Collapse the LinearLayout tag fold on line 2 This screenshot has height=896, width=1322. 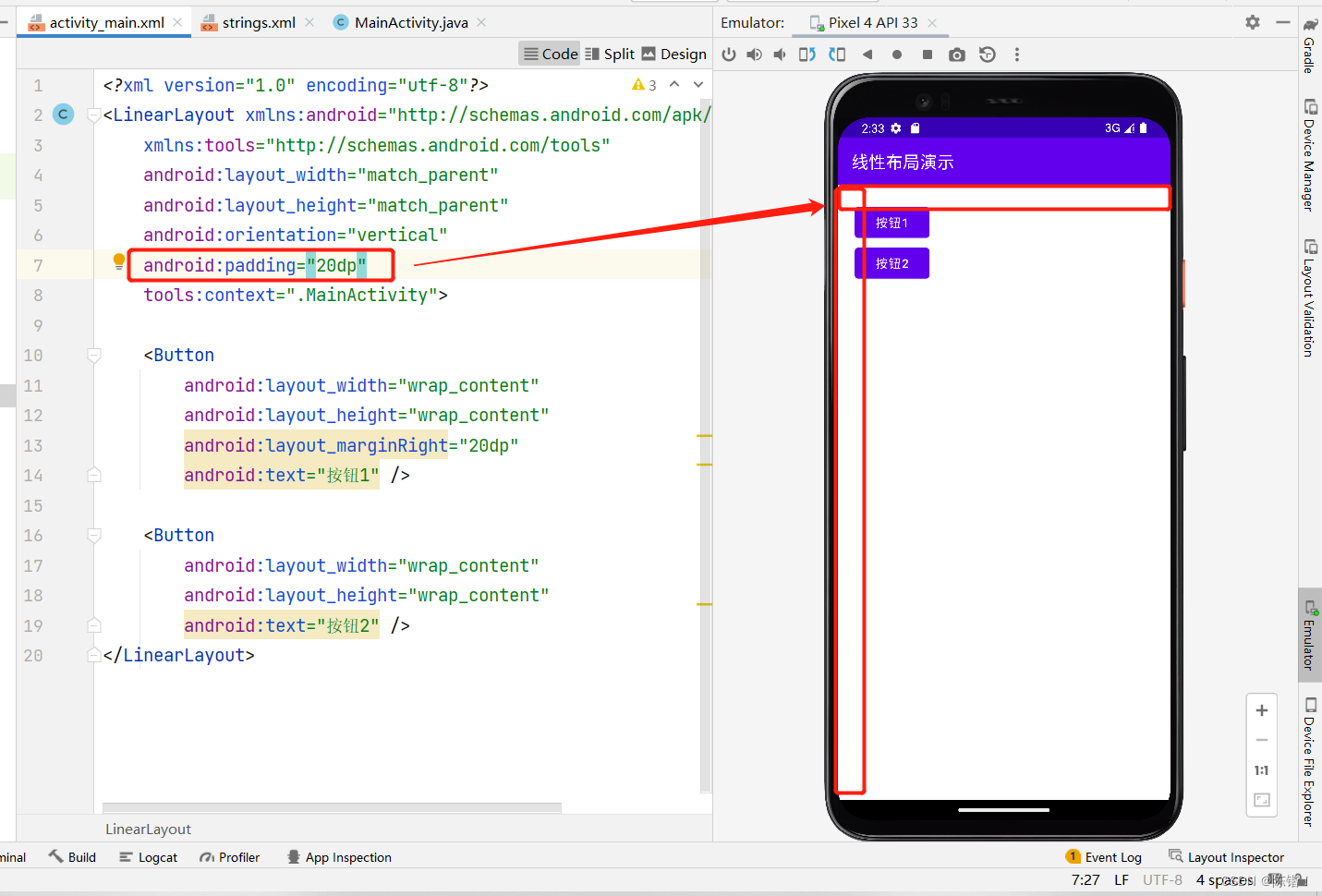(93, 115)
